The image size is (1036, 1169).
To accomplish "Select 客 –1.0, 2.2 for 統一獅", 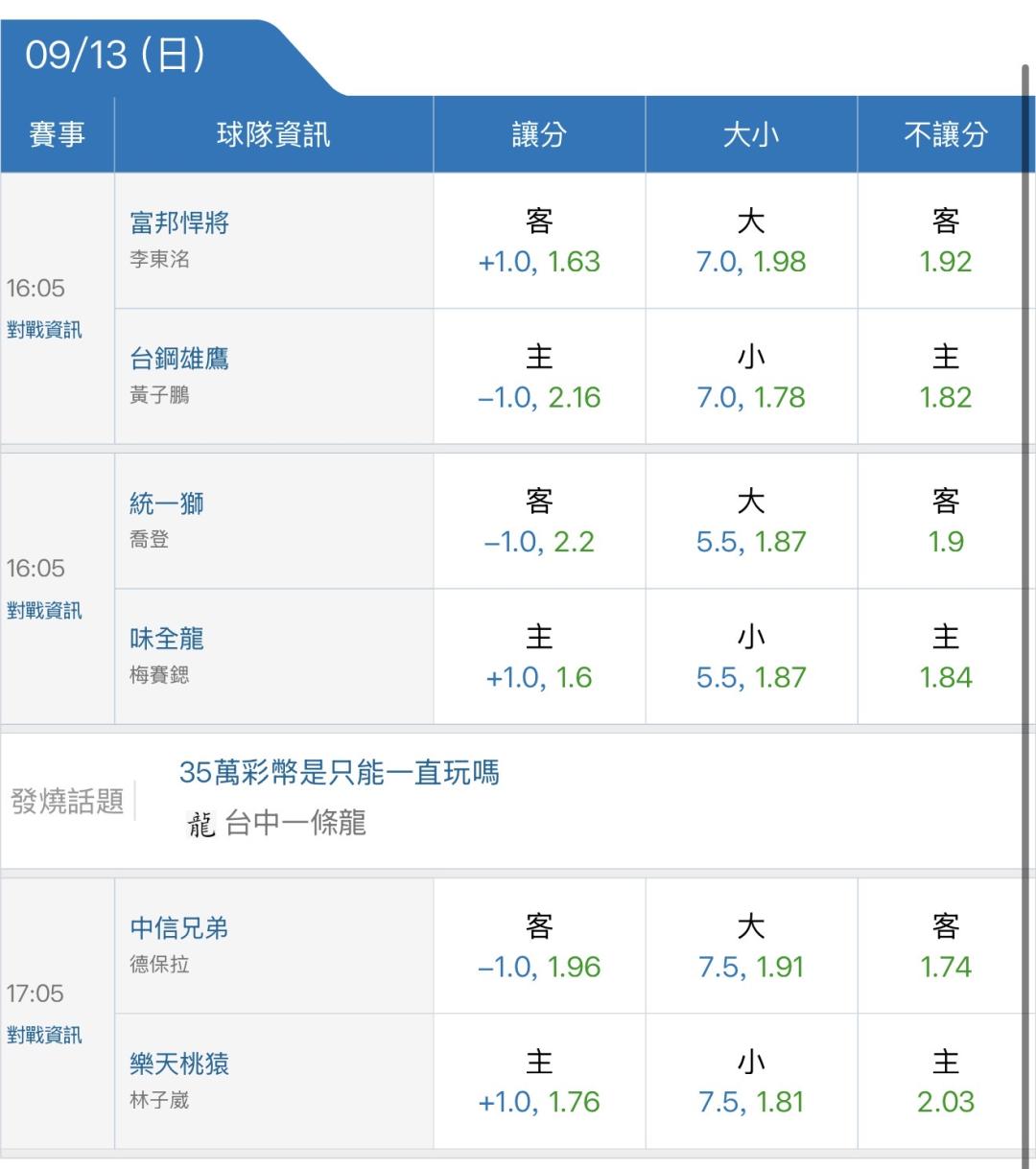I will point(539,521).
